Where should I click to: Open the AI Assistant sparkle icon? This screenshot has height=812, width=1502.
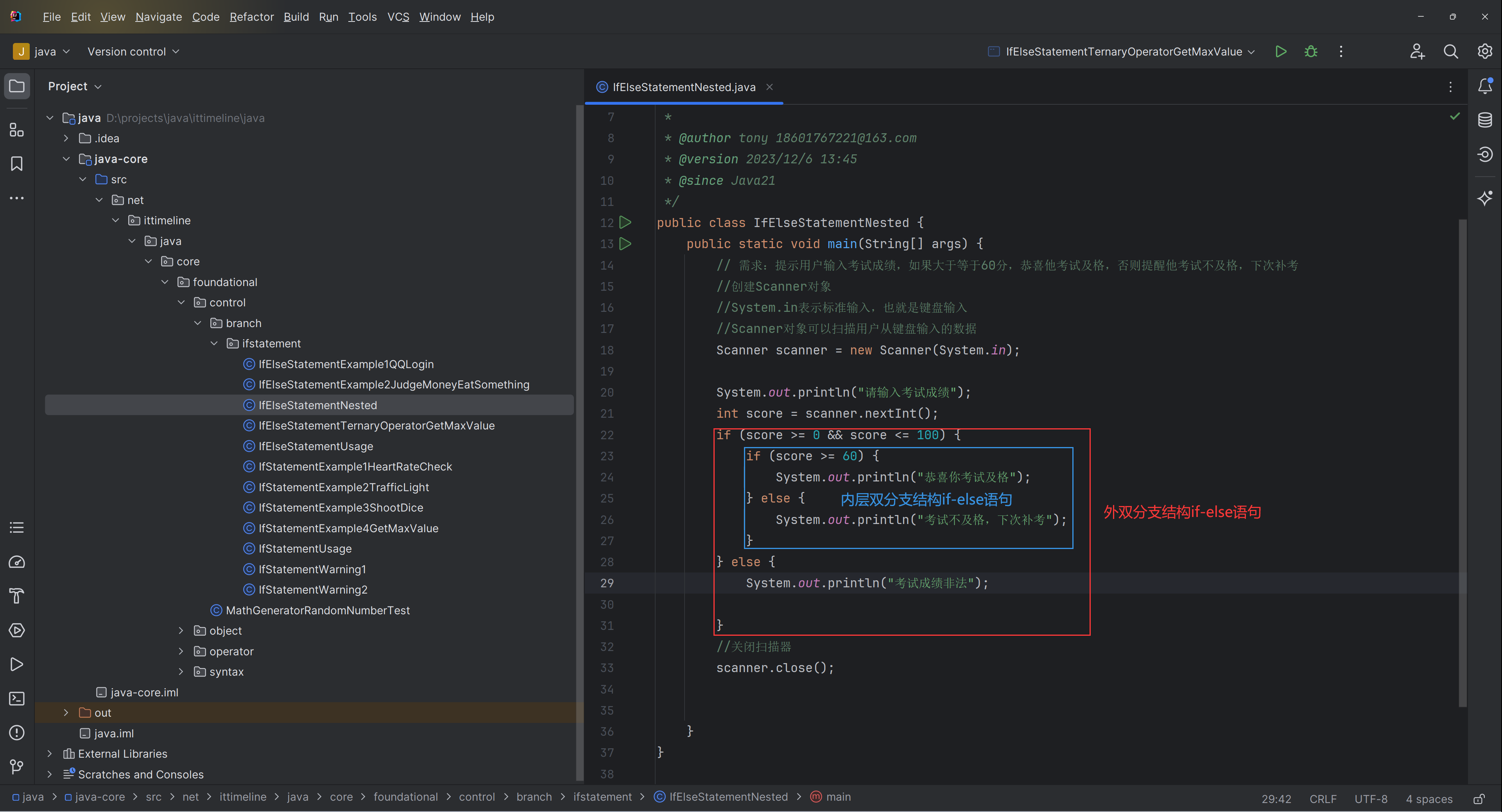pyautogui.click(x=1484, y=198)
